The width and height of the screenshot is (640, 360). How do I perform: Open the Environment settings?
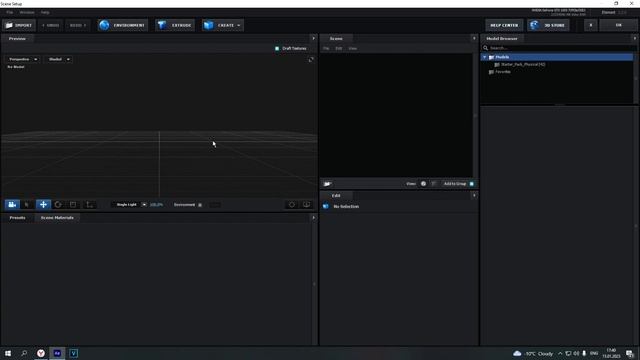coord(123,25)
